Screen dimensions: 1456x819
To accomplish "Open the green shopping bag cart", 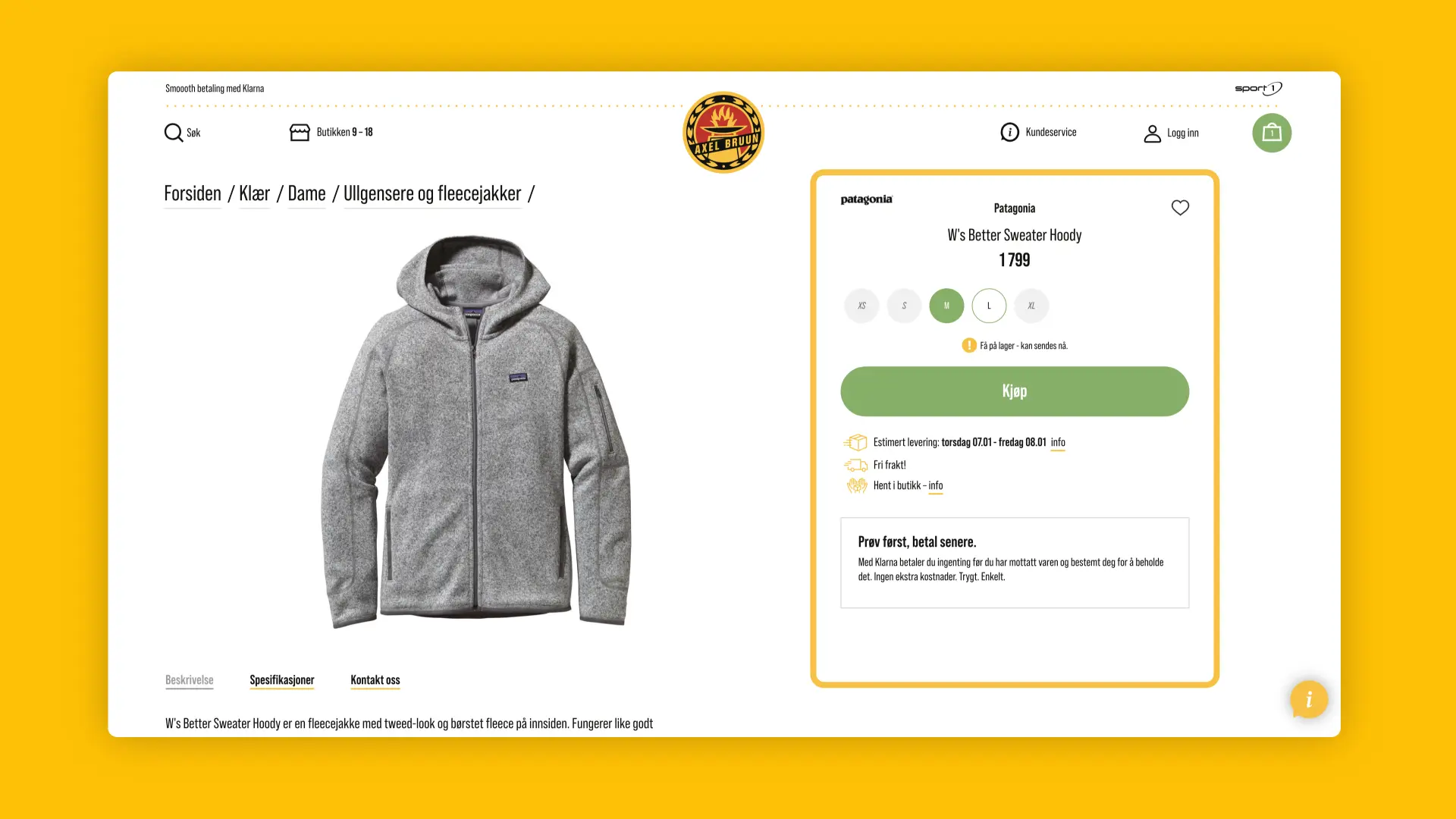I will [1272, 133].
